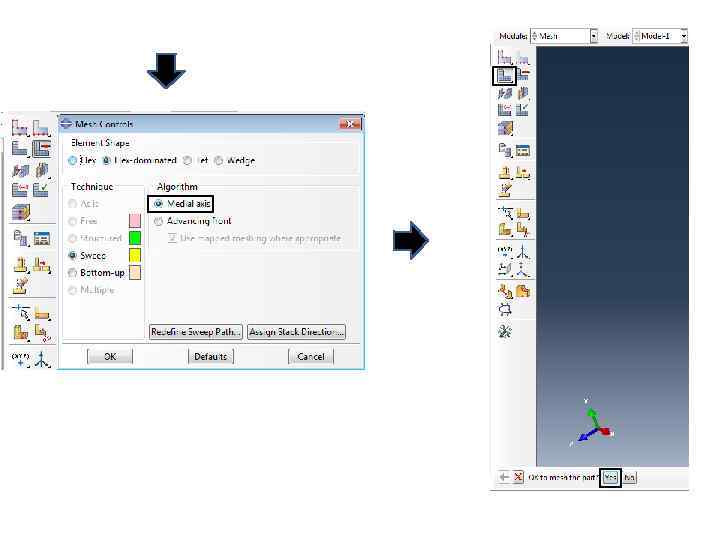Click back arrow in the prompt area
The image size is (720, 540).
tap(504, 477)
